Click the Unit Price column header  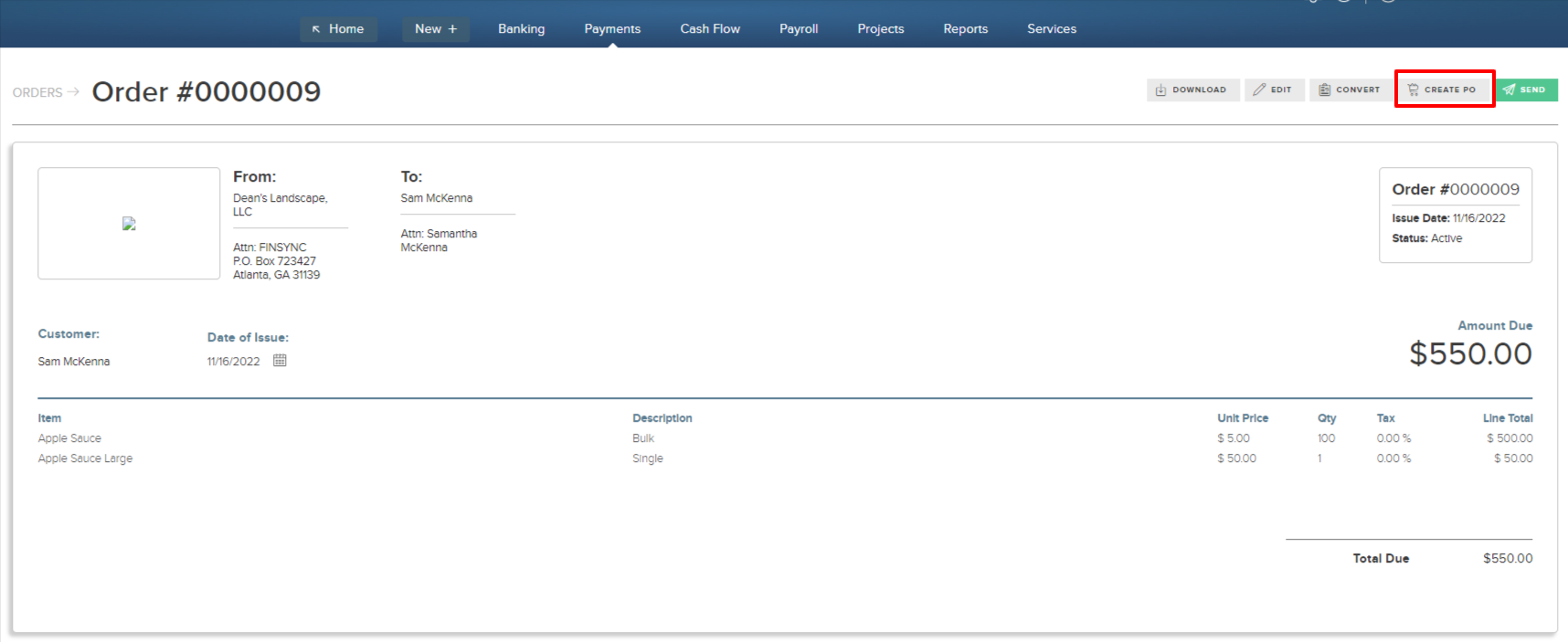click(1243, 418)
